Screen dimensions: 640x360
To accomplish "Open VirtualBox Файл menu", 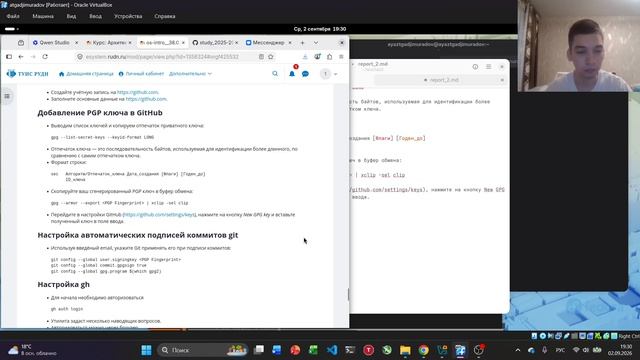I will point(13,16).
